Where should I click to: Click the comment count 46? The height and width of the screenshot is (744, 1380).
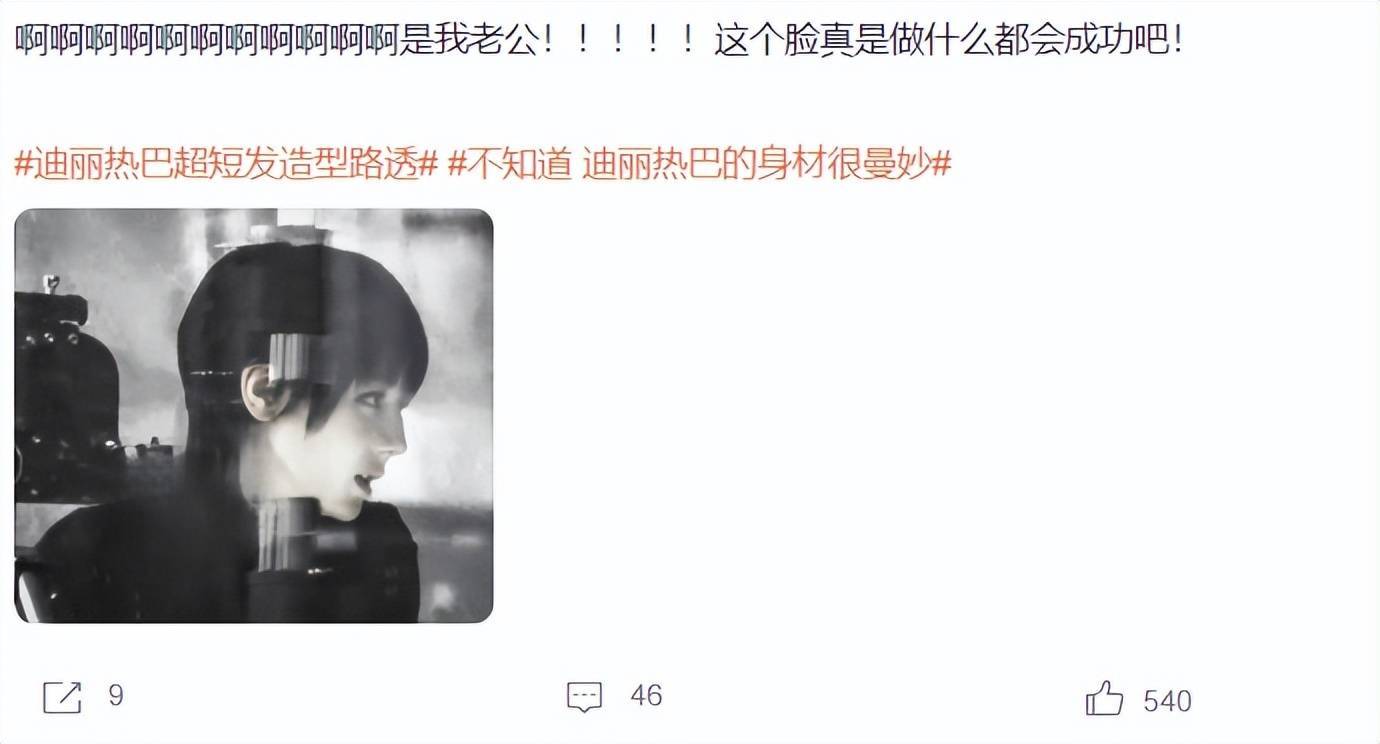click(646, 695)
